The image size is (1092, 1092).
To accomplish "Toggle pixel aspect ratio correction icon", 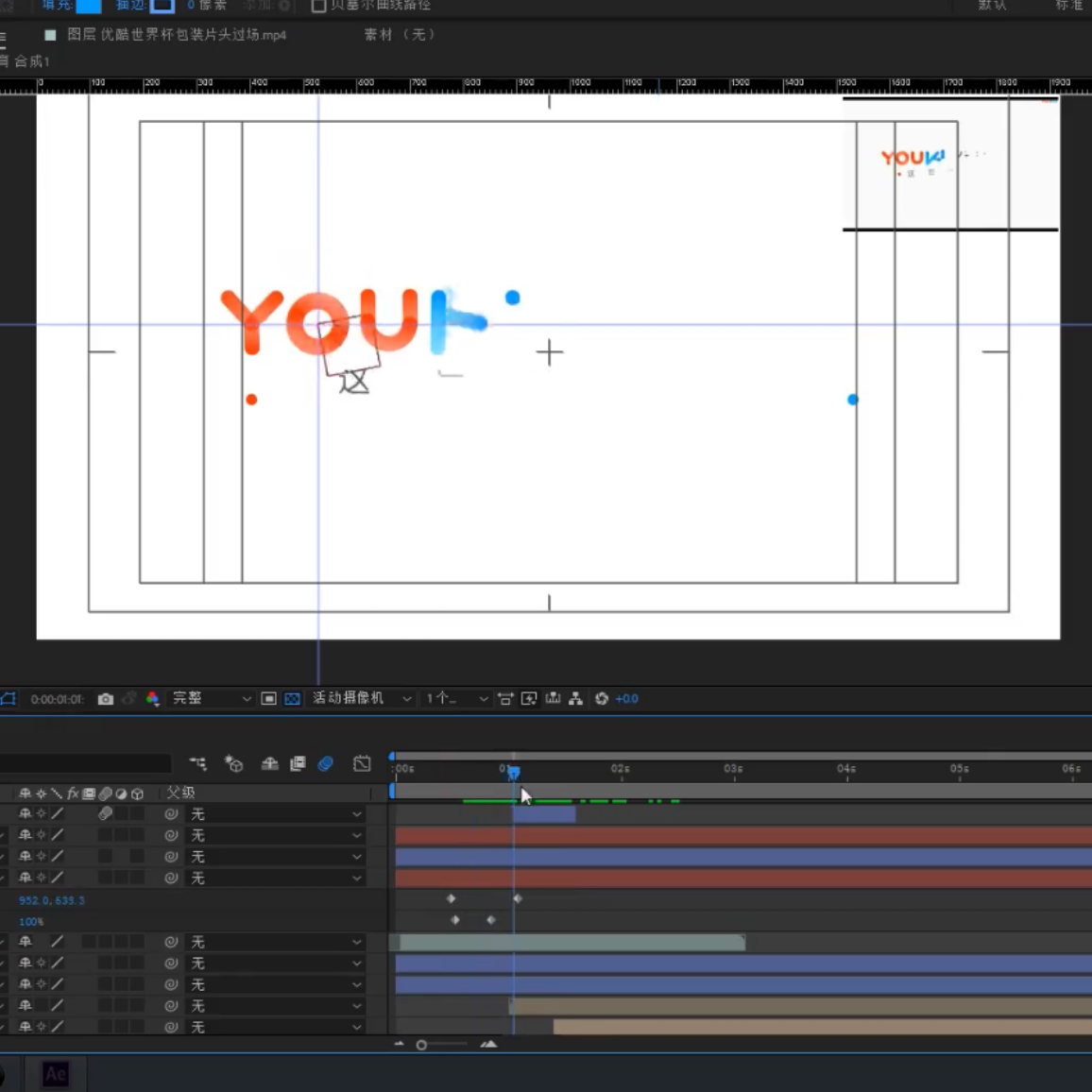I will point(505,698).
